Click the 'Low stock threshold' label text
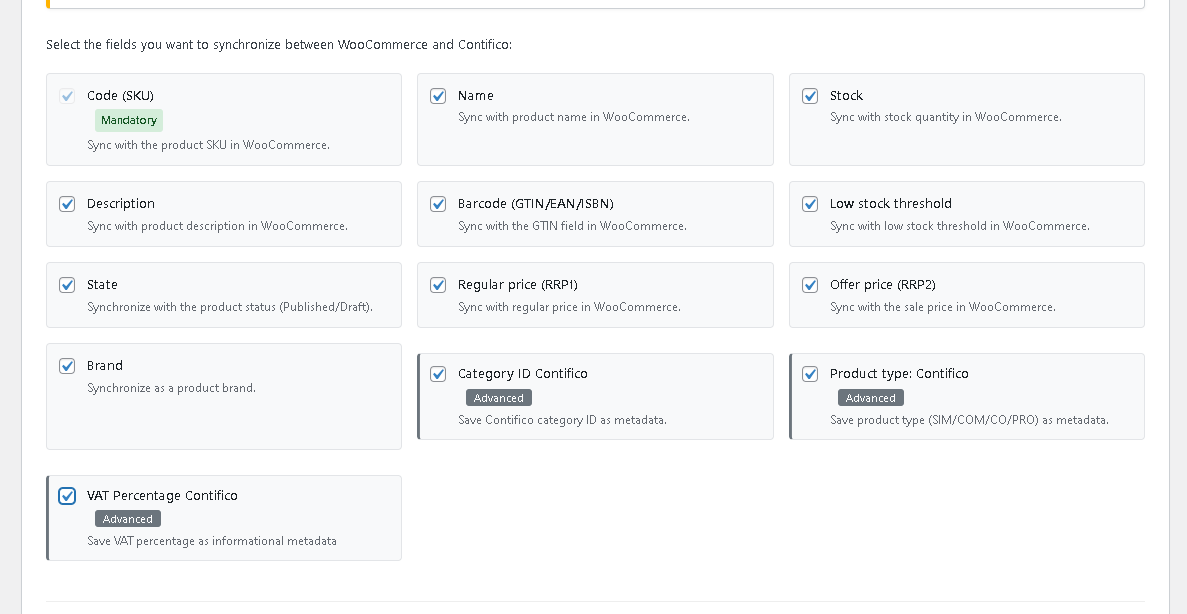This screenshot has width=1187, height=614. pos(890,204)
